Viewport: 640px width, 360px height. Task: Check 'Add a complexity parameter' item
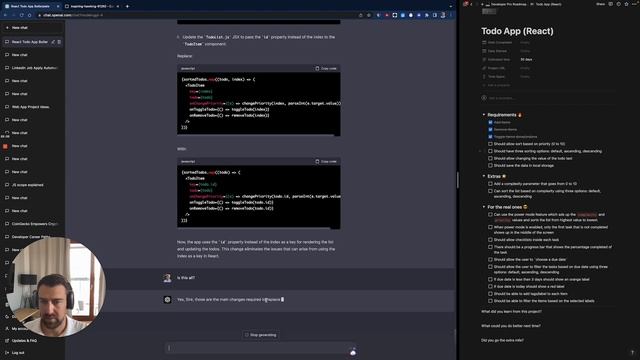pos(490,184)
